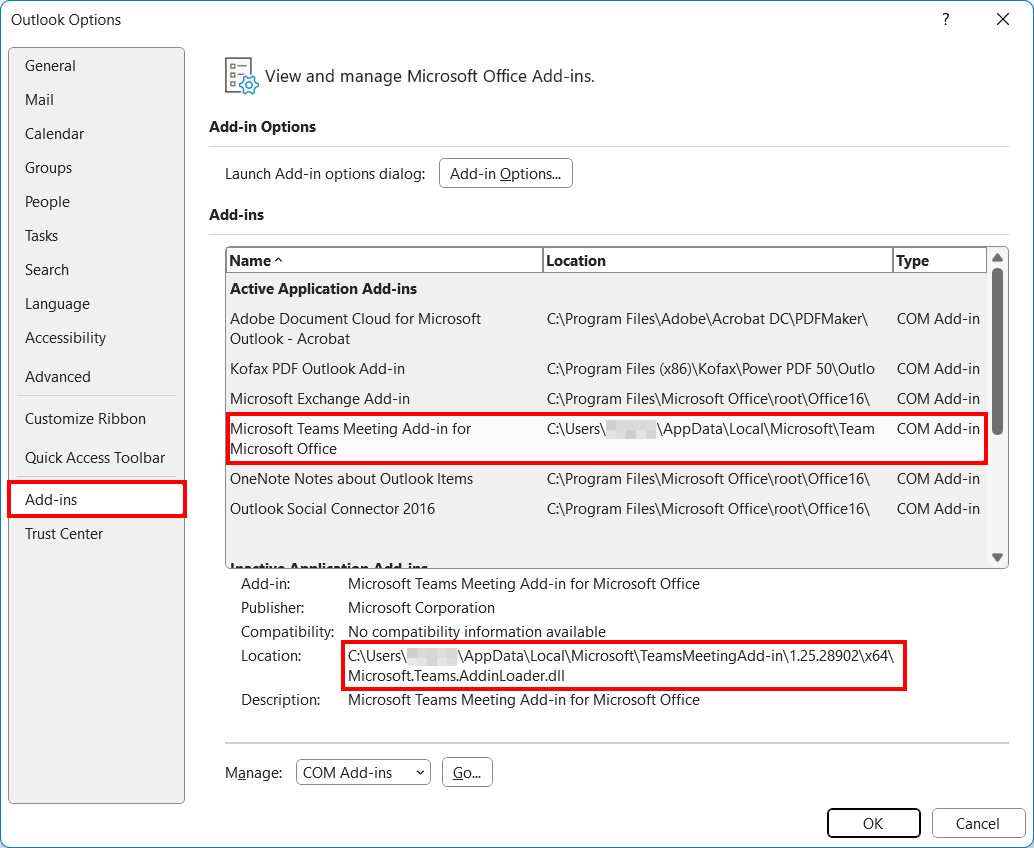This screenshot has width=1034, height=848.
Task: Click the Add-ins gear header icon
Action: [x=241, y=76]
